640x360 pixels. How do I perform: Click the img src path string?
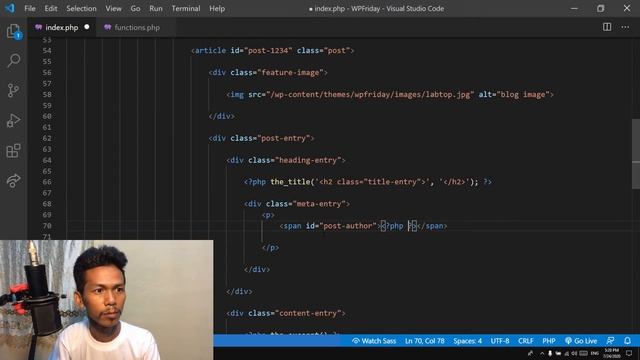370,94
